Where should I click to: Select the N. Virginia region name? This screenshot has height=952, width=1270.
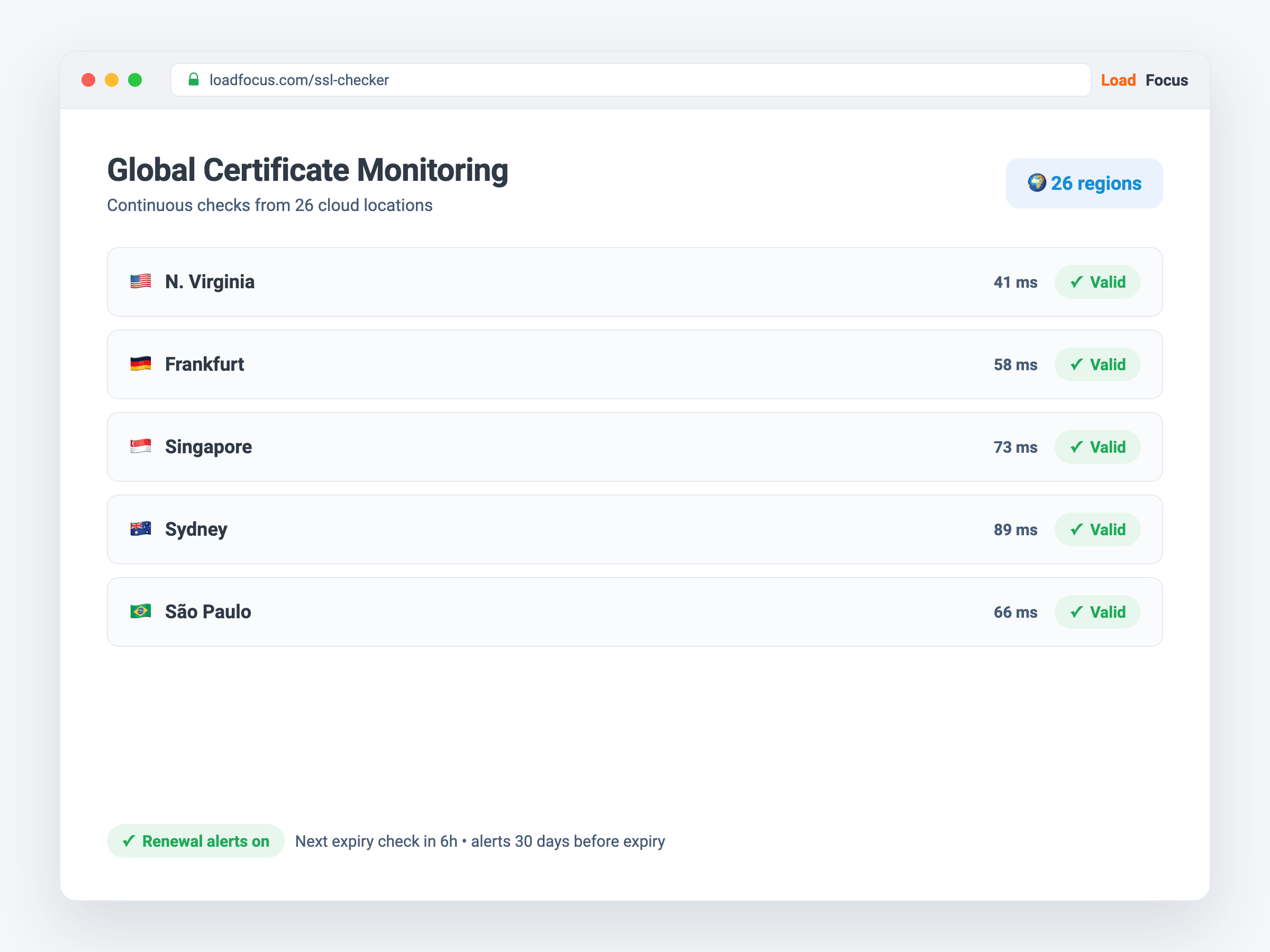point(210,282)
